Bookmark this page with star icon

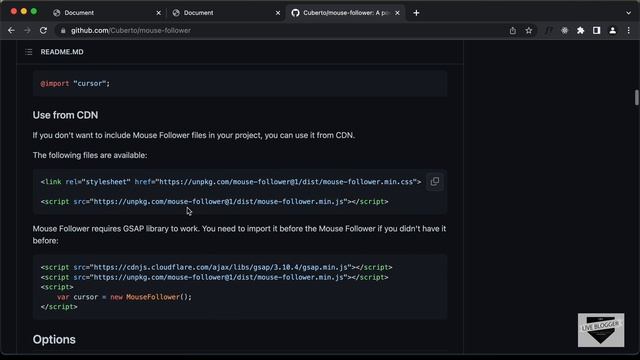click(x=529, y=31)
